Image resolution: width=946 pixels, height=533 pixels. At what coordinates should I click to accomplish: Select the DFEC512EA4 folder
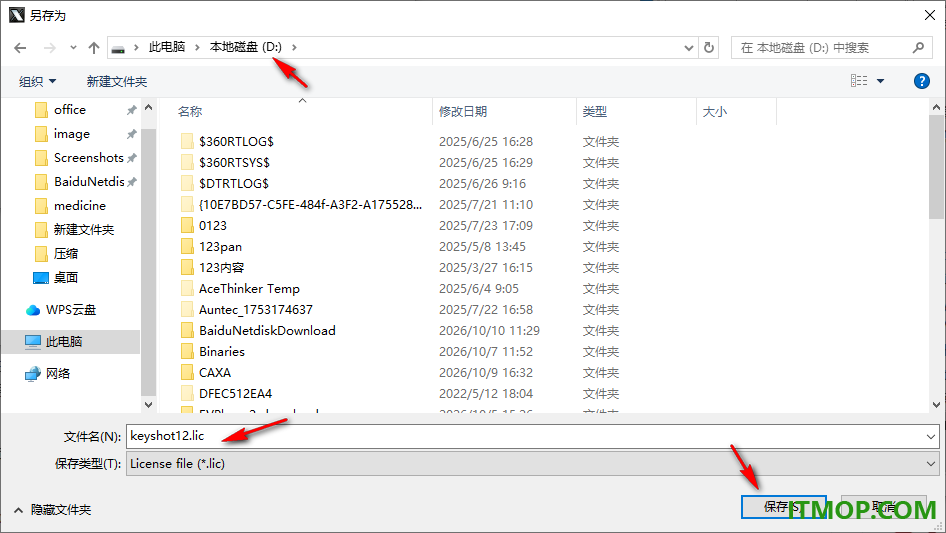tap(235, 394)
